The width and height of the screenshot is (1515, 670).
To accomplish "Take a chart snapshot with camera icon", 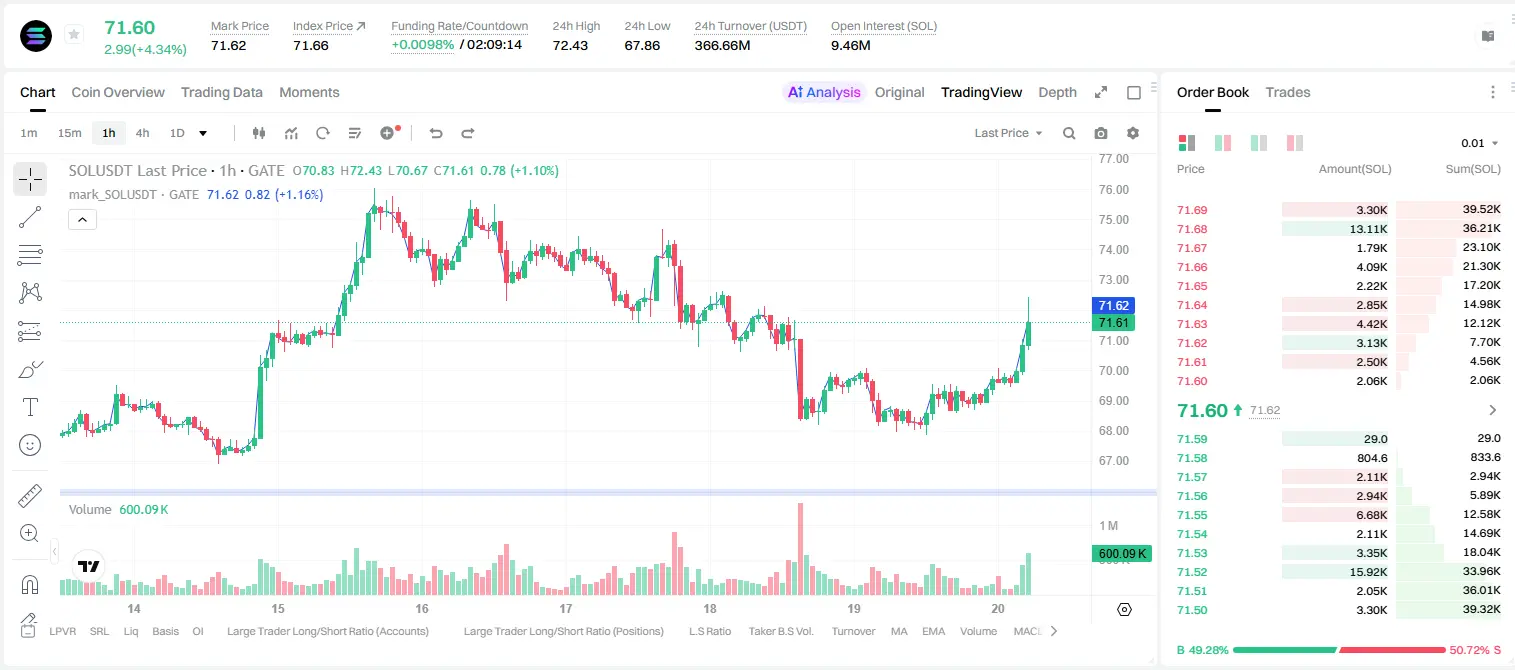I will [x=1101, y=133].
